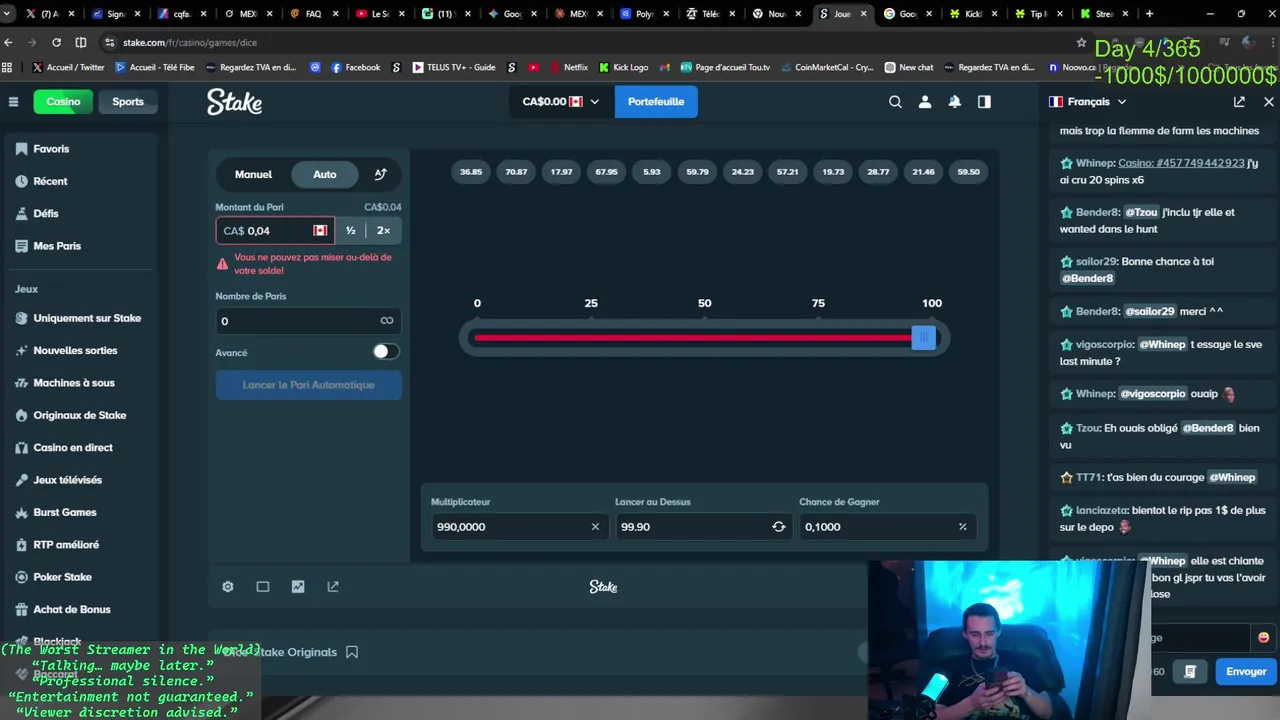Open Récent in sidebar
This screenshot has width=1280, height=720.
80,181
